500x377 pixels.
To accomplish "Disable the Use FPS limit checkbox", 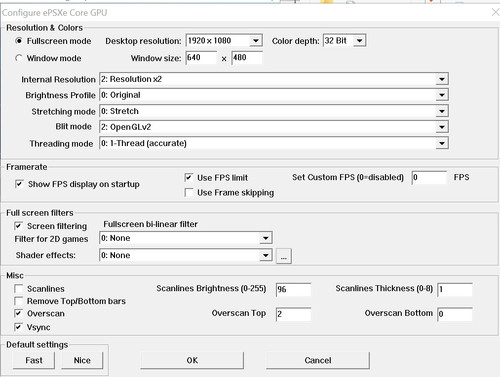I will (189, 177).
